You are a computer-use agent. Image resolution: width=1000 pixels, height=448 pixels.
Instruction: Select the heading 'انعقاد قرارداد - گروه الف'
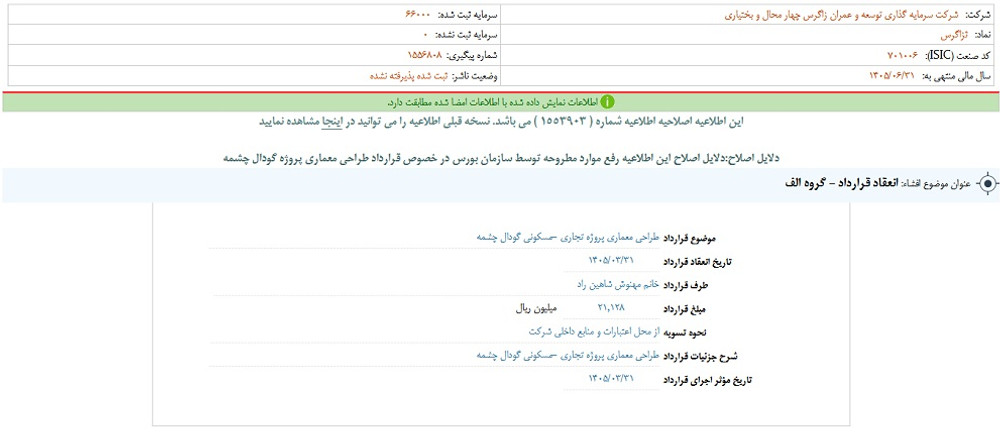[x=841, y=183]
